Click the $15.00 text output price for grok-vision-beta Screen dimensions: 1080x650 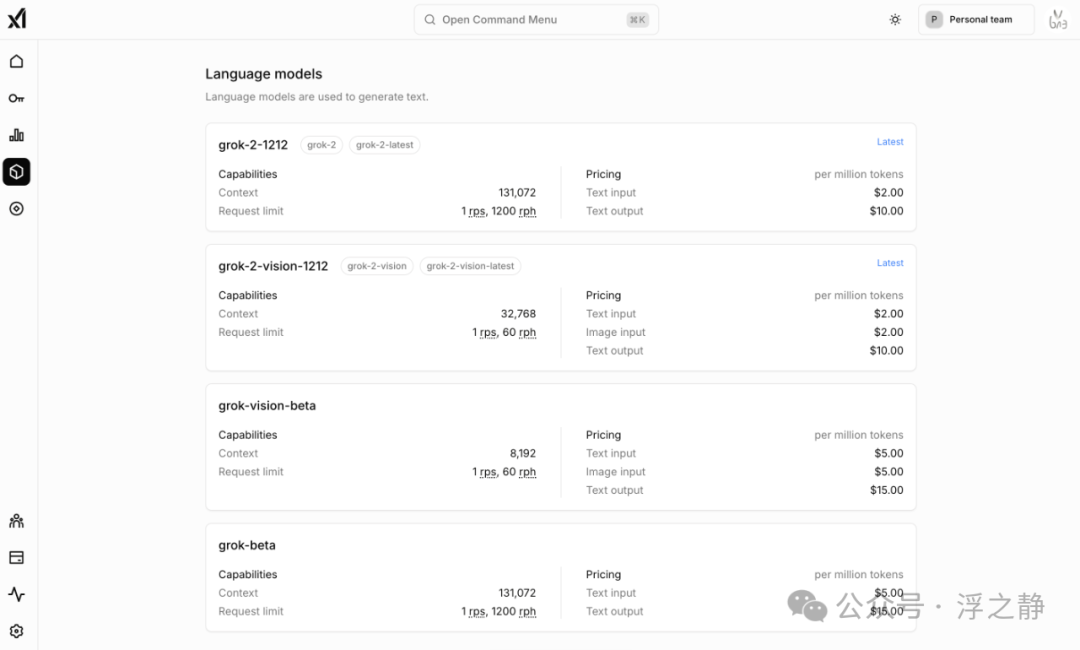pyautogui.click(x=886, y=490)
